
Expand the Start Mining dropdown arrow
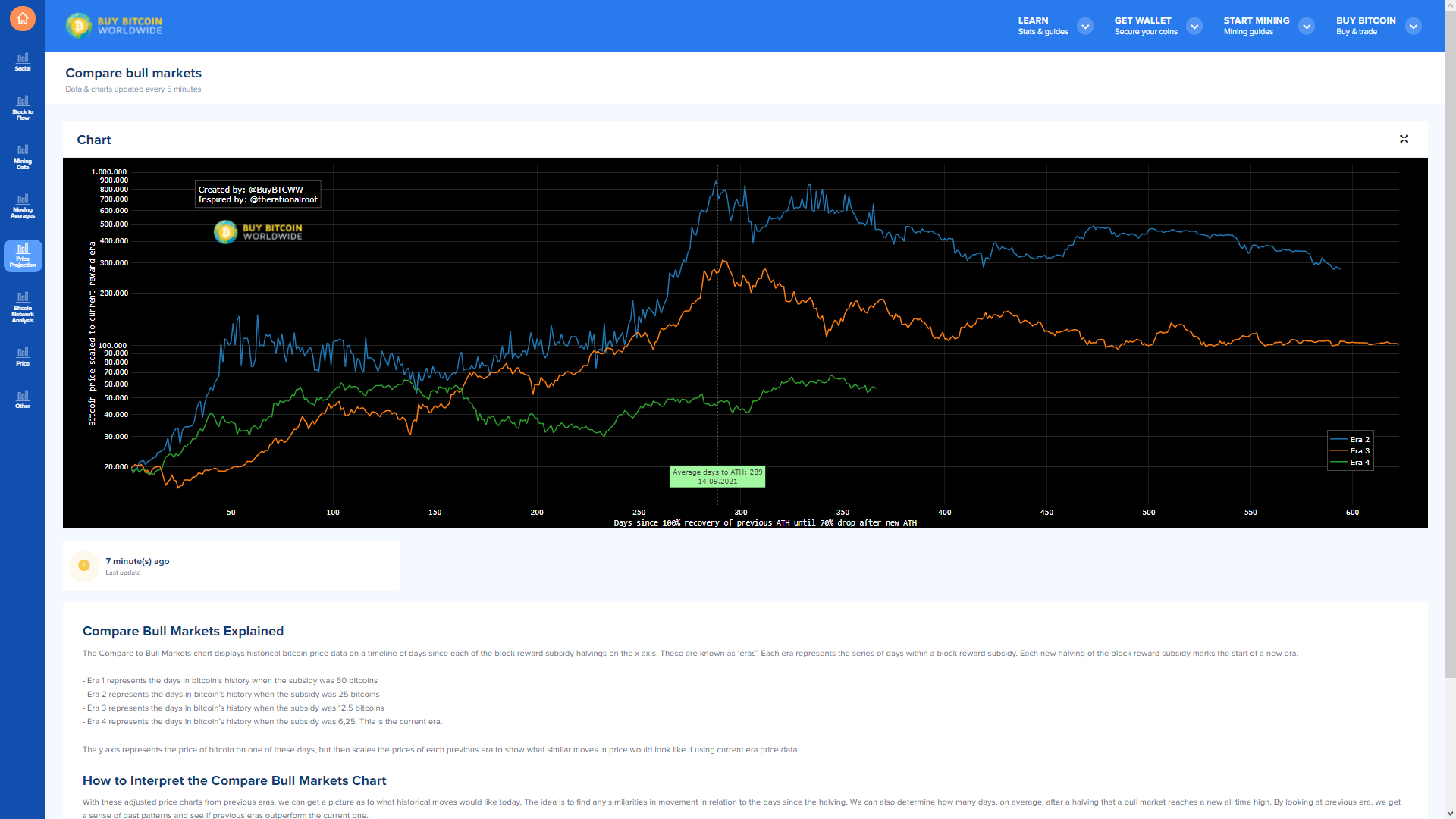[1306, 27]
